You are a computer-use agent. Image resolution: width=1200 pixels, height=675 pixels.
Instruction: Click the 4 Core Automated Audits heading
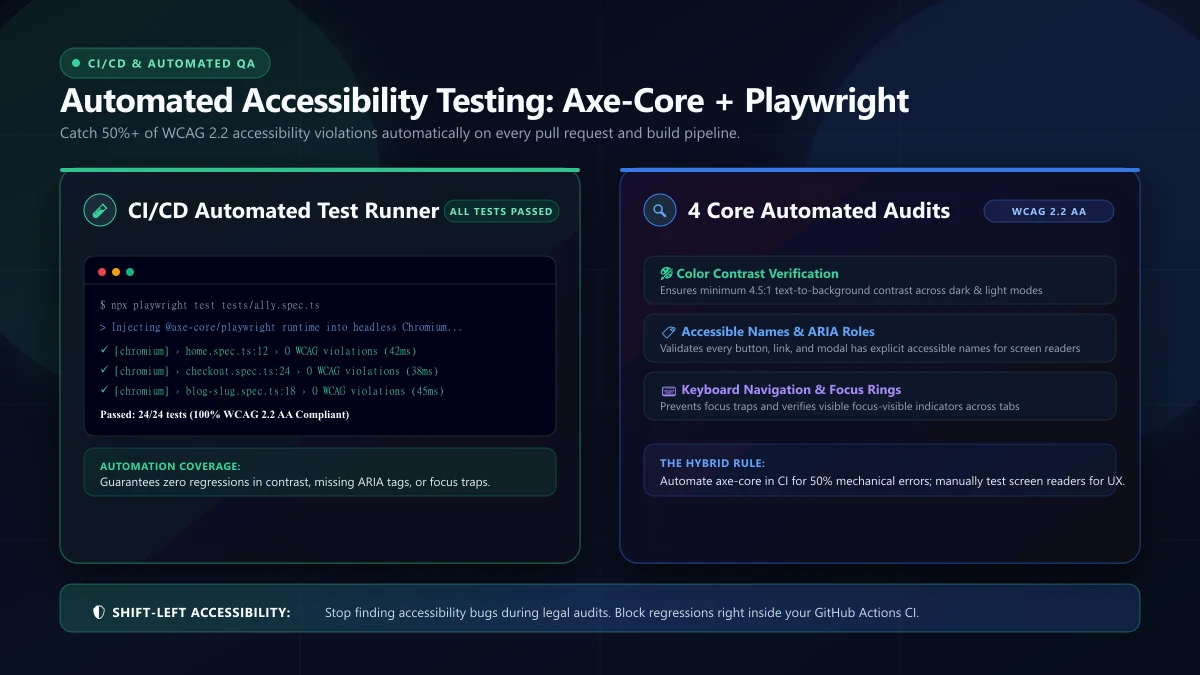point(819,211)
